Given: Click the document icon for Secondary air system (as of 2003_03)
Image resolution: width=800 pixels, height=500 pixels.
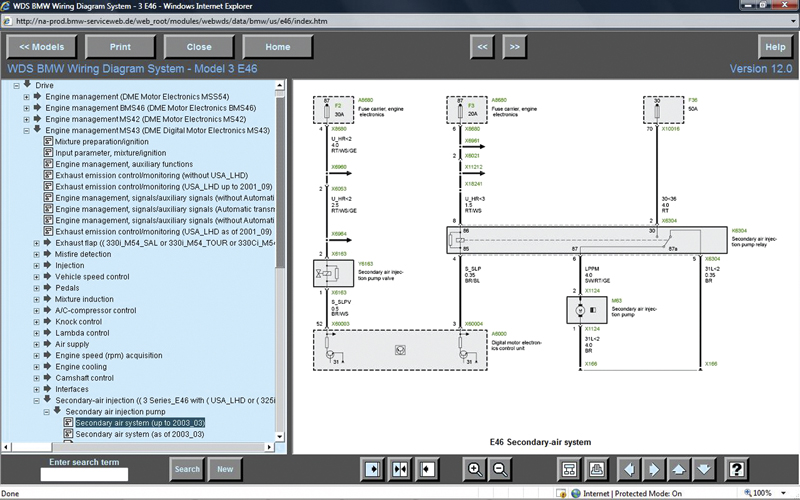Looking at the screenshot, I should (68, 434).
